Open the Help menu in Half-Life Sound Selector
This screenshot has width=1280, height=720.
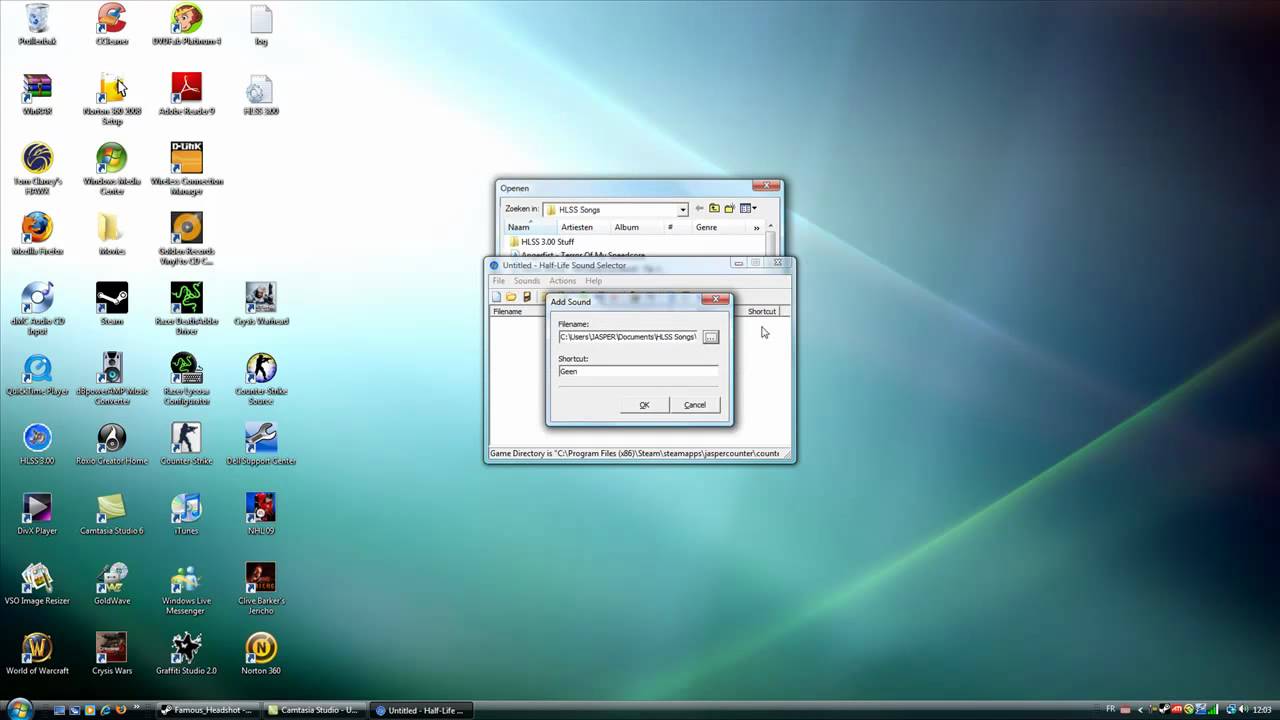(594, 281)
